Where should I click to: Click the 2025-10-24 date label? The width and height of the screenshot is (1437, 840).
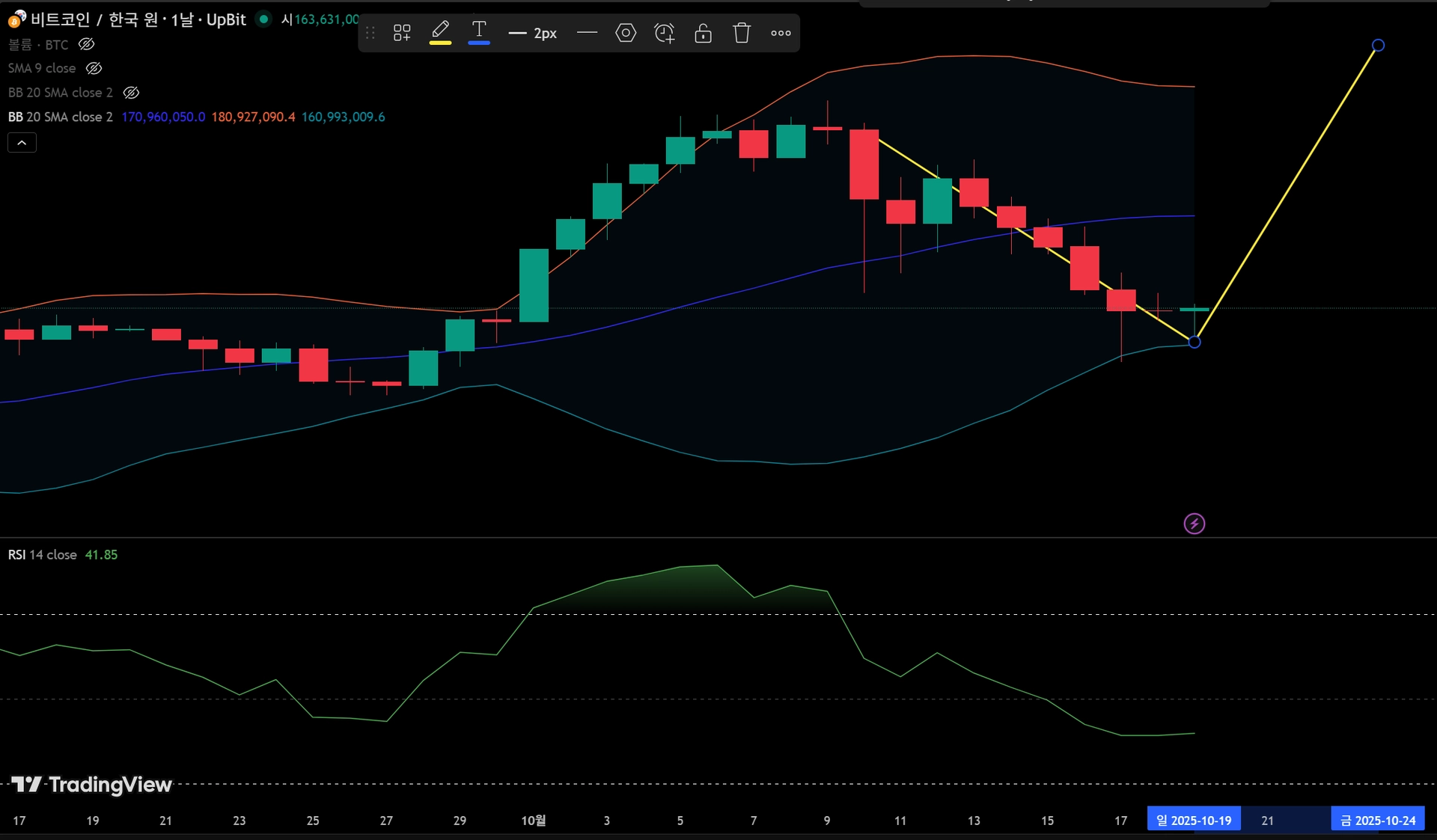(1377, 821)
